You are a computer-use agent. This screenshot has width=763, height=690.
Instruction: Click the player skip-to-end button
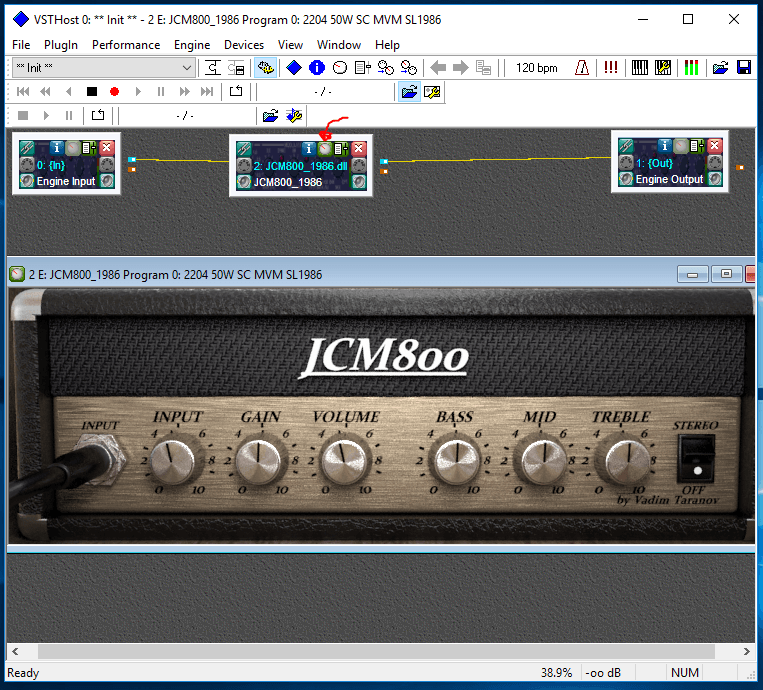tap(207, 91)
